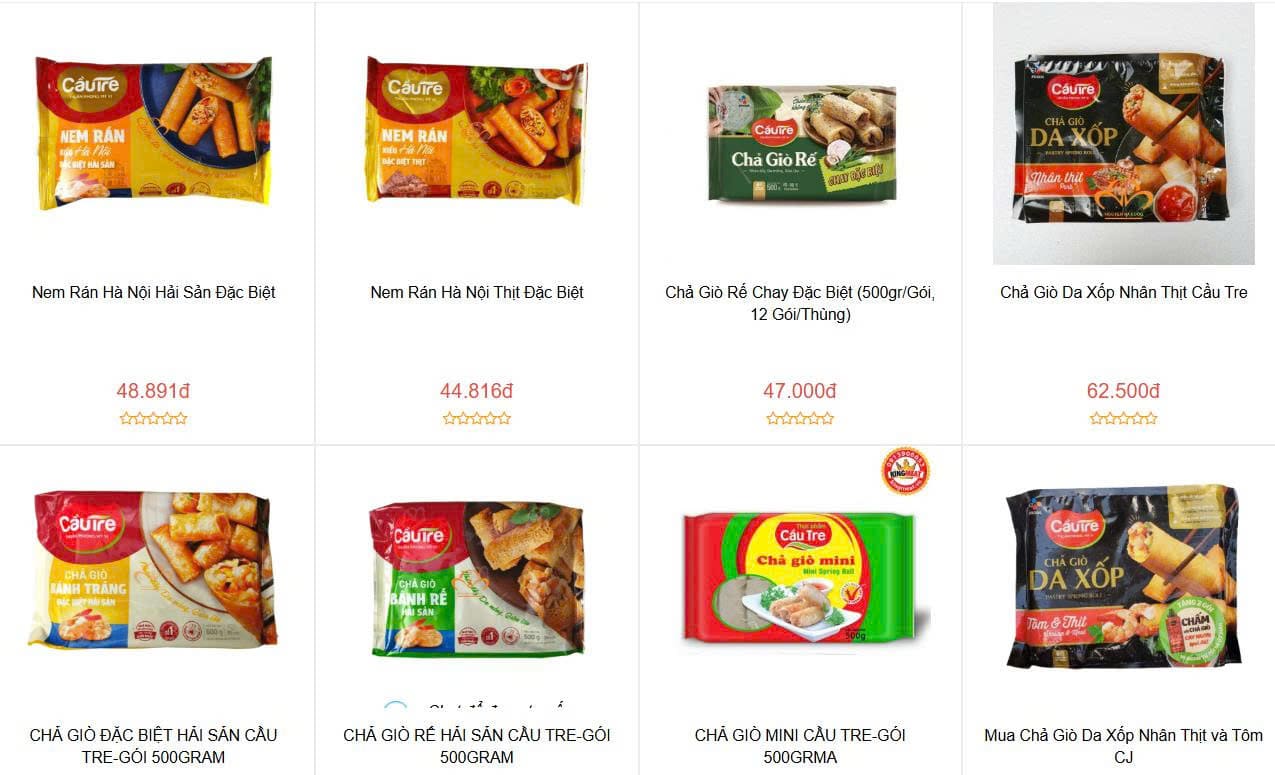Rate Nem Rán Hải Sản using its star rating
This screenshot has height=775, width=1275.
(153, 419)
